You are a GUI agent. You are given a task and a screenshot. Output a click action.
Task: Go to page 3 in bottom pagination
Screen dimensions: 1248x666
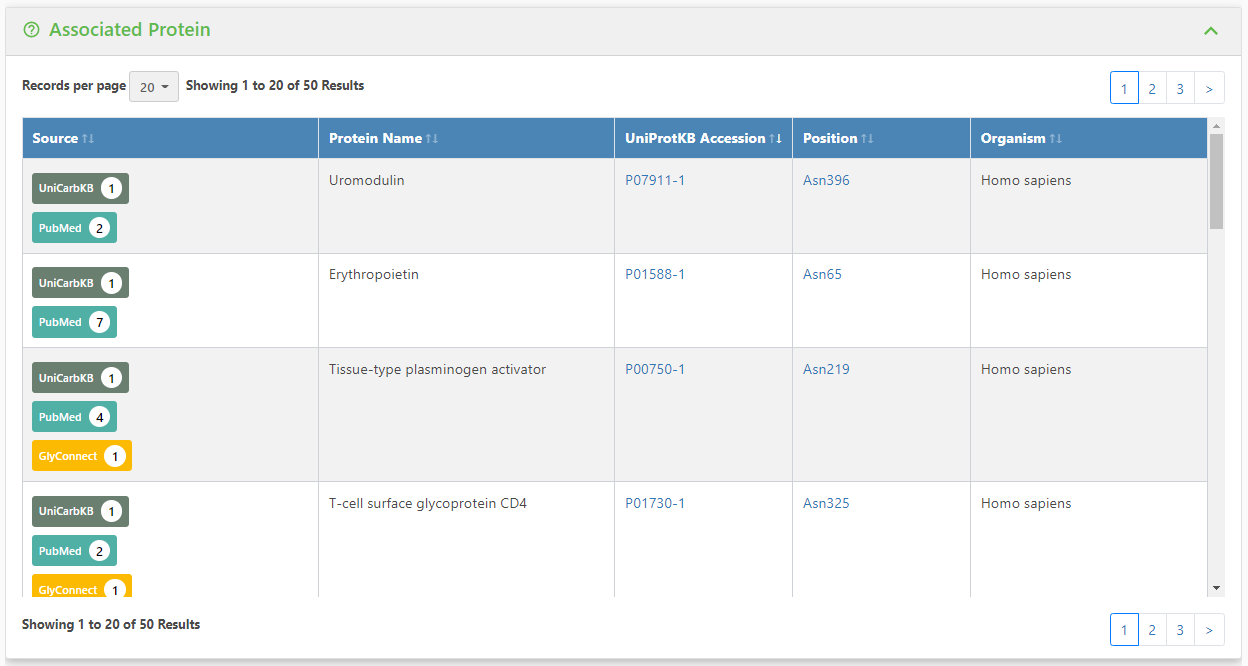(1180, 630)
